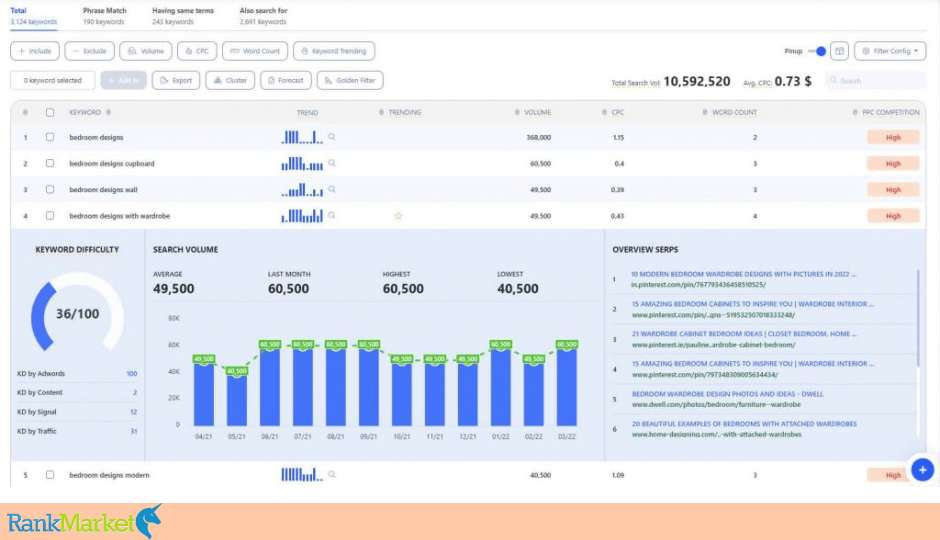Check bedroom designs with wardrobe checkbox
Screen dimensions: 940x540
(x=50, y=216)
